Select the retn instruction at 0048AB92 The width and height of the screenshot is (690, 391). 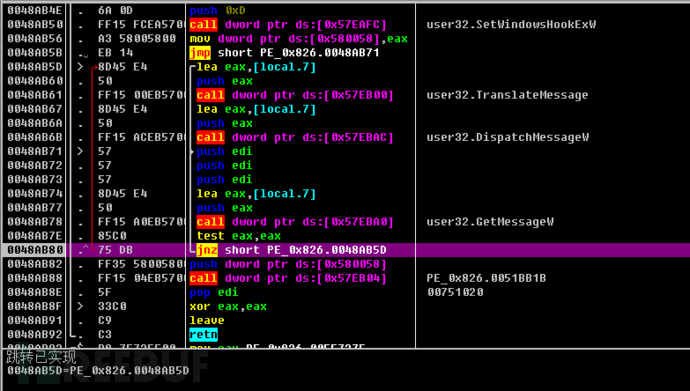tap(203, 334)
